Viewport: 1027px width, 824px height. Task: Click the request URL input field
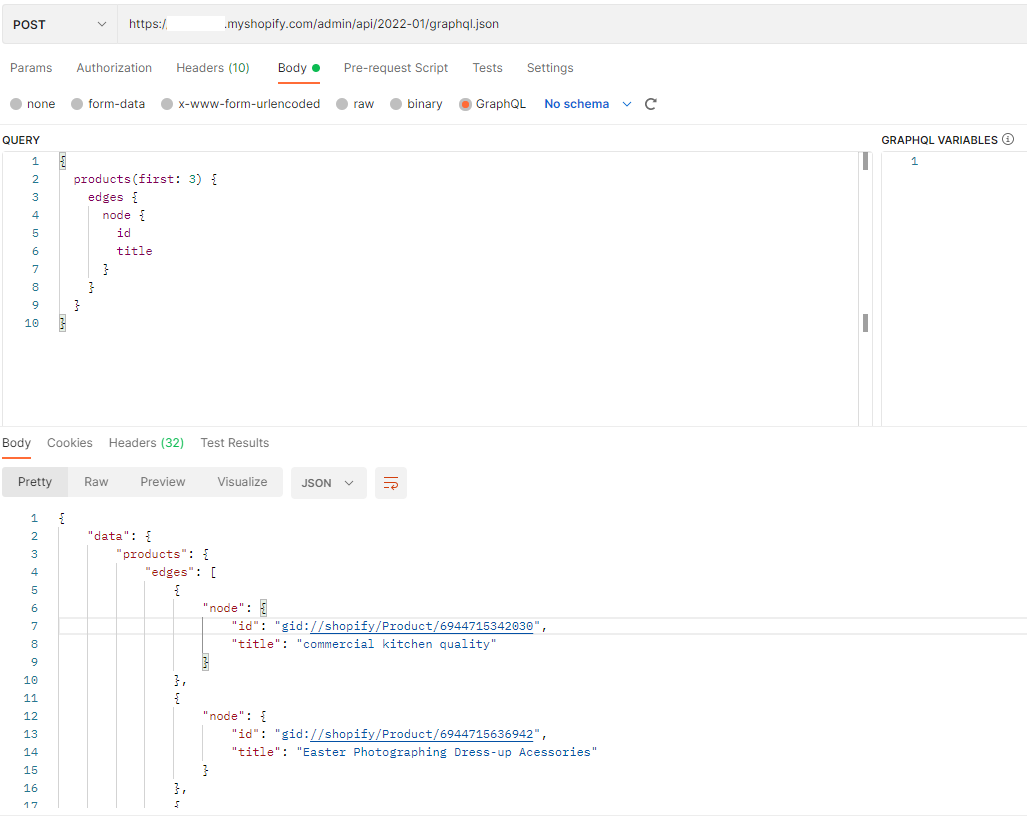click(570, 24)
